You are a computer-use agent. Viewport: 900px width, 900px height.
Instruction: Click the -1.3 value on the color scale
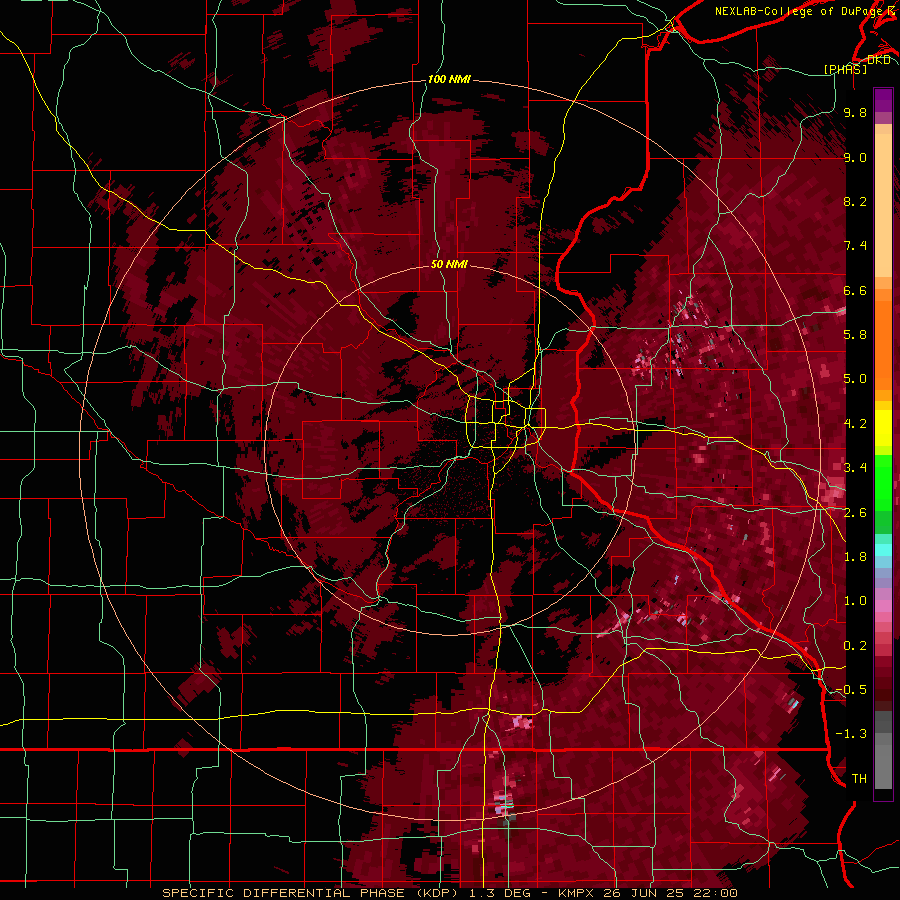pos(851,734)
